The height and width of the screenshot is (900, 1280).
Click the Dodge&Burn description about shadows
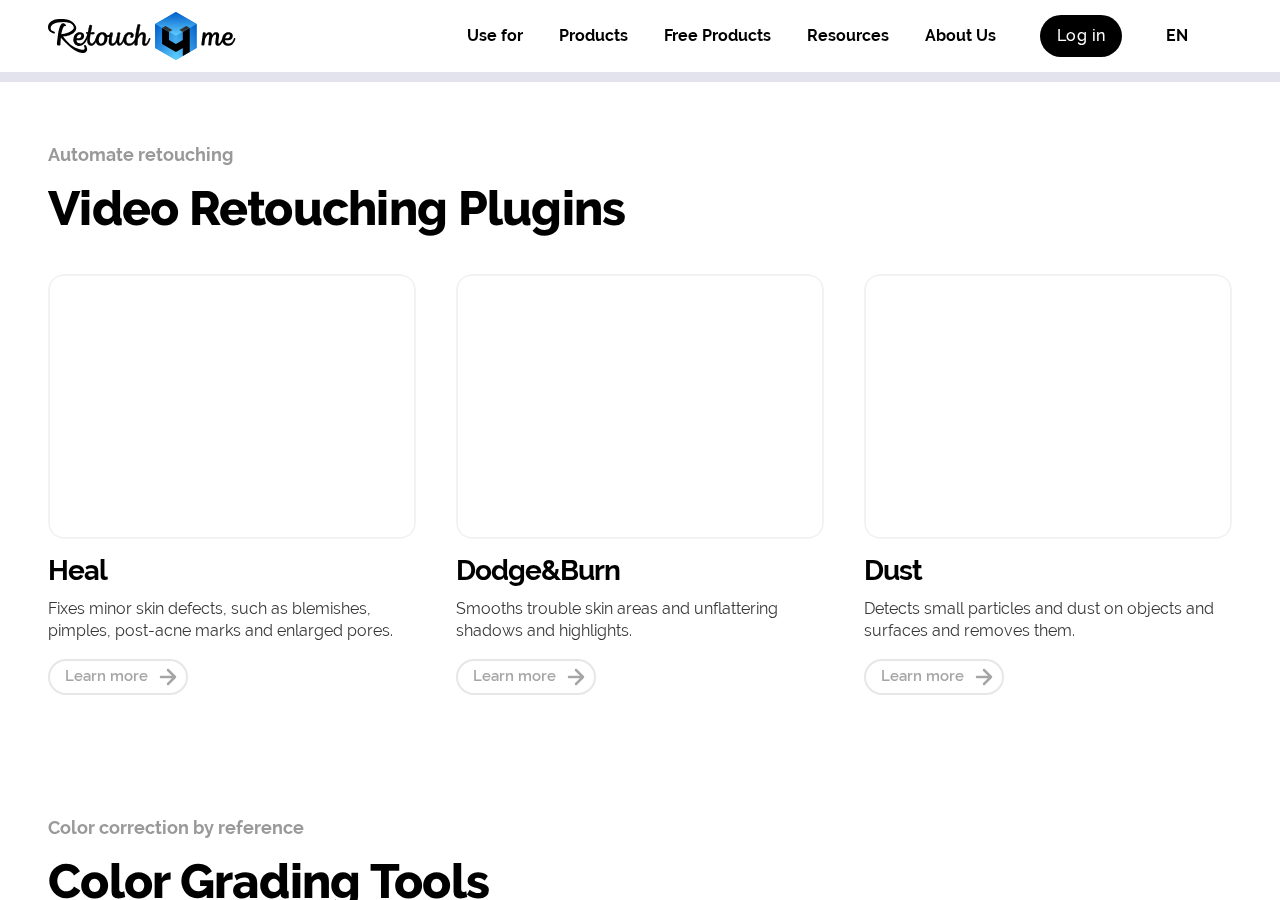click(617, 620)
